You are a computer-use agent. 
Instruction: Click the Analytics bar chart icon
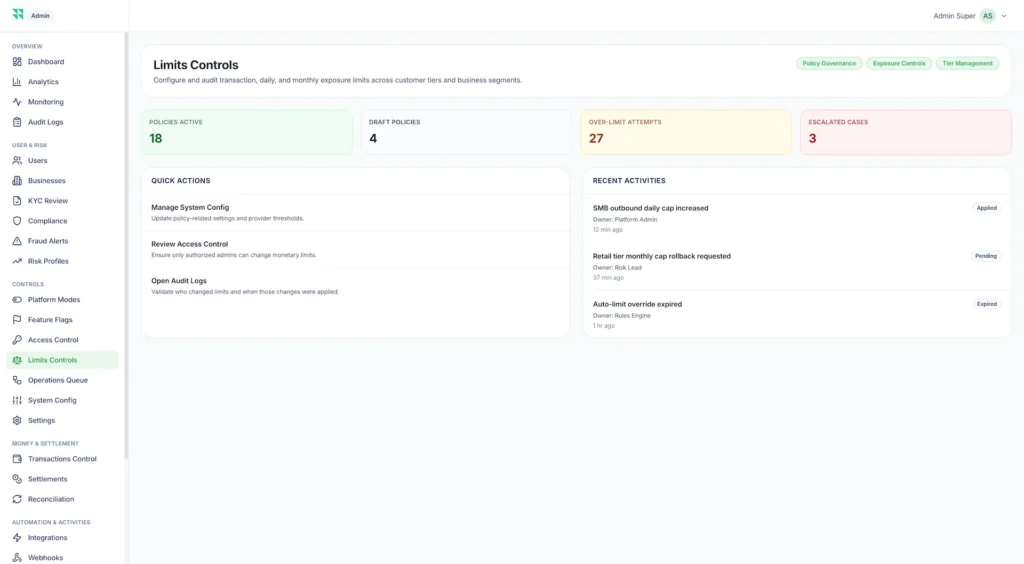(x=17, y=82)
